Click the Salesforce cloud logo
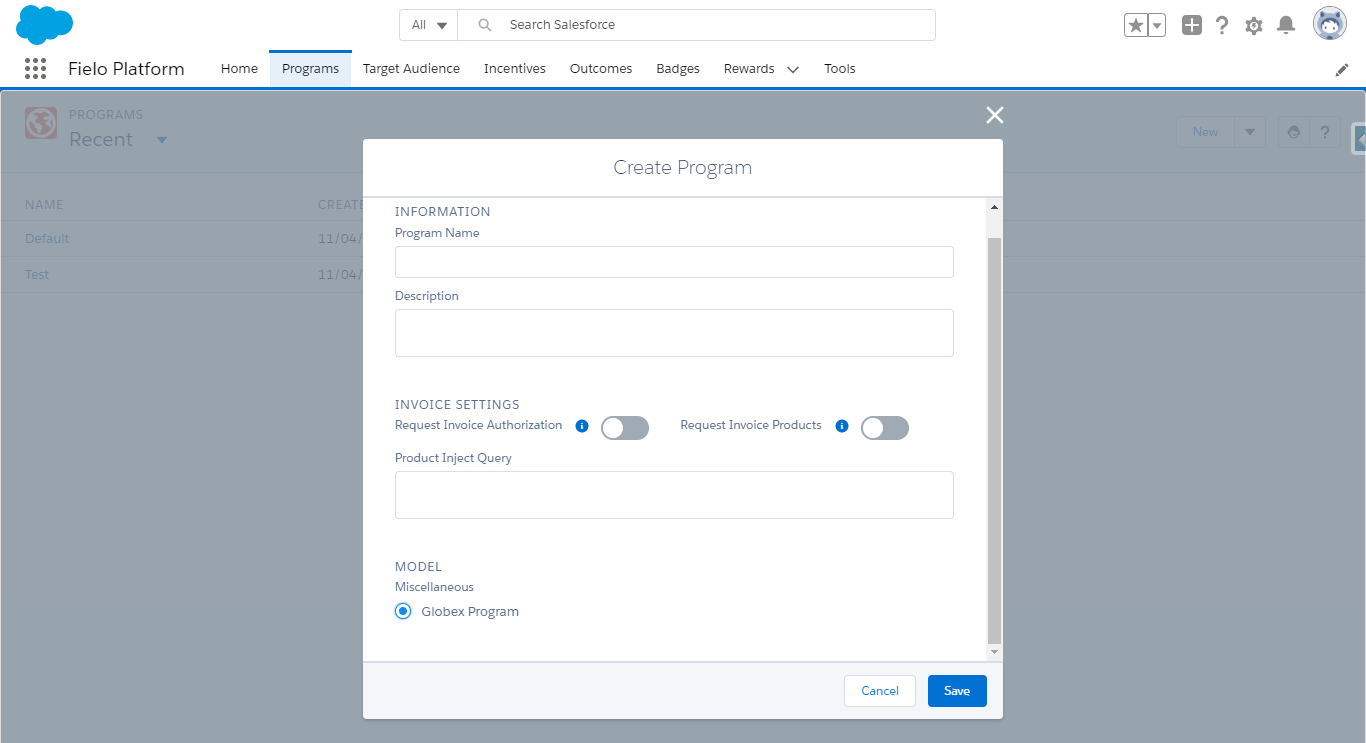 pos(45,24)
